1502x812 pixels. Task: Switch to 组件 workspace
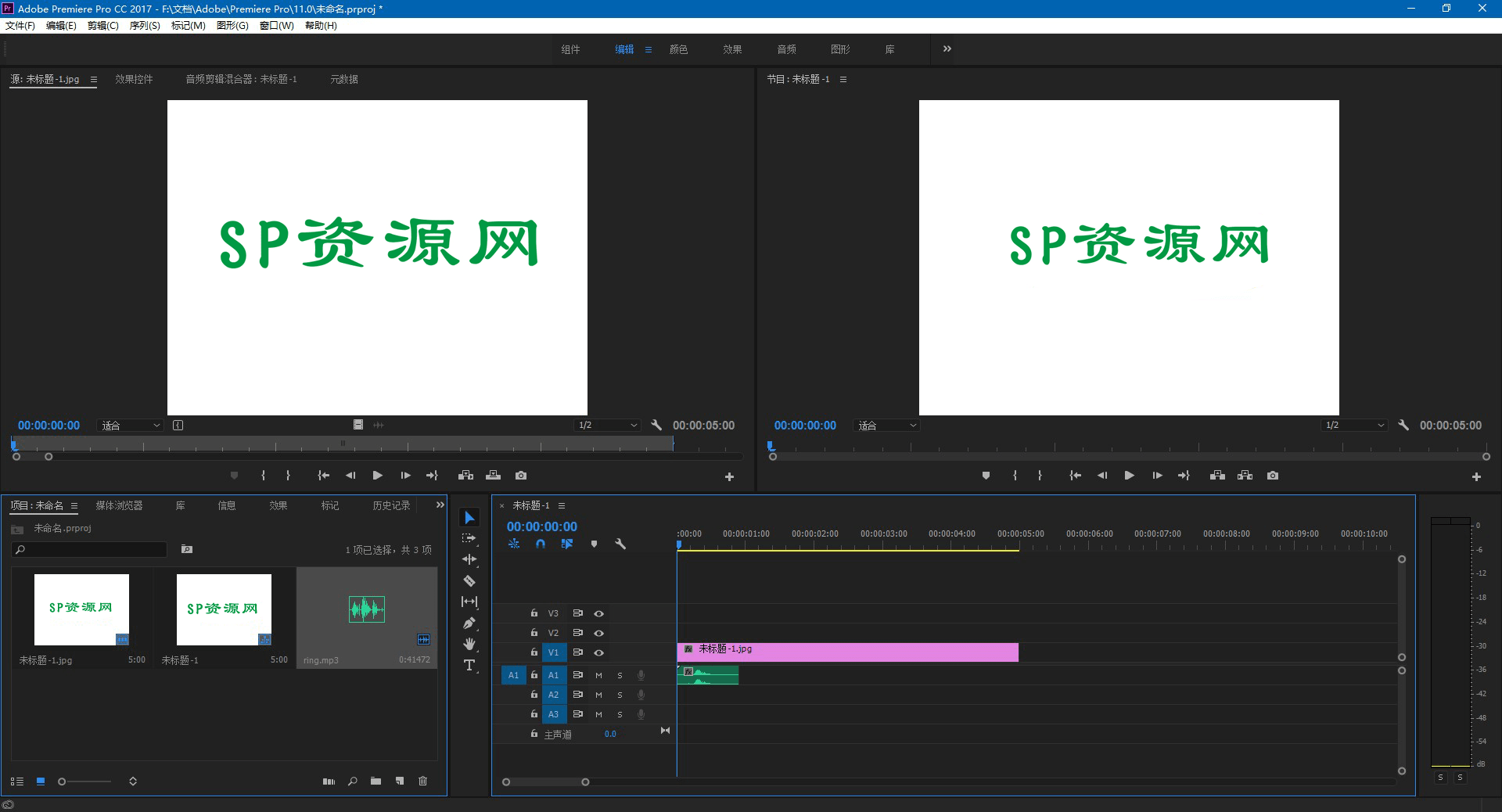pyautogui.click(x=570, y=49)
